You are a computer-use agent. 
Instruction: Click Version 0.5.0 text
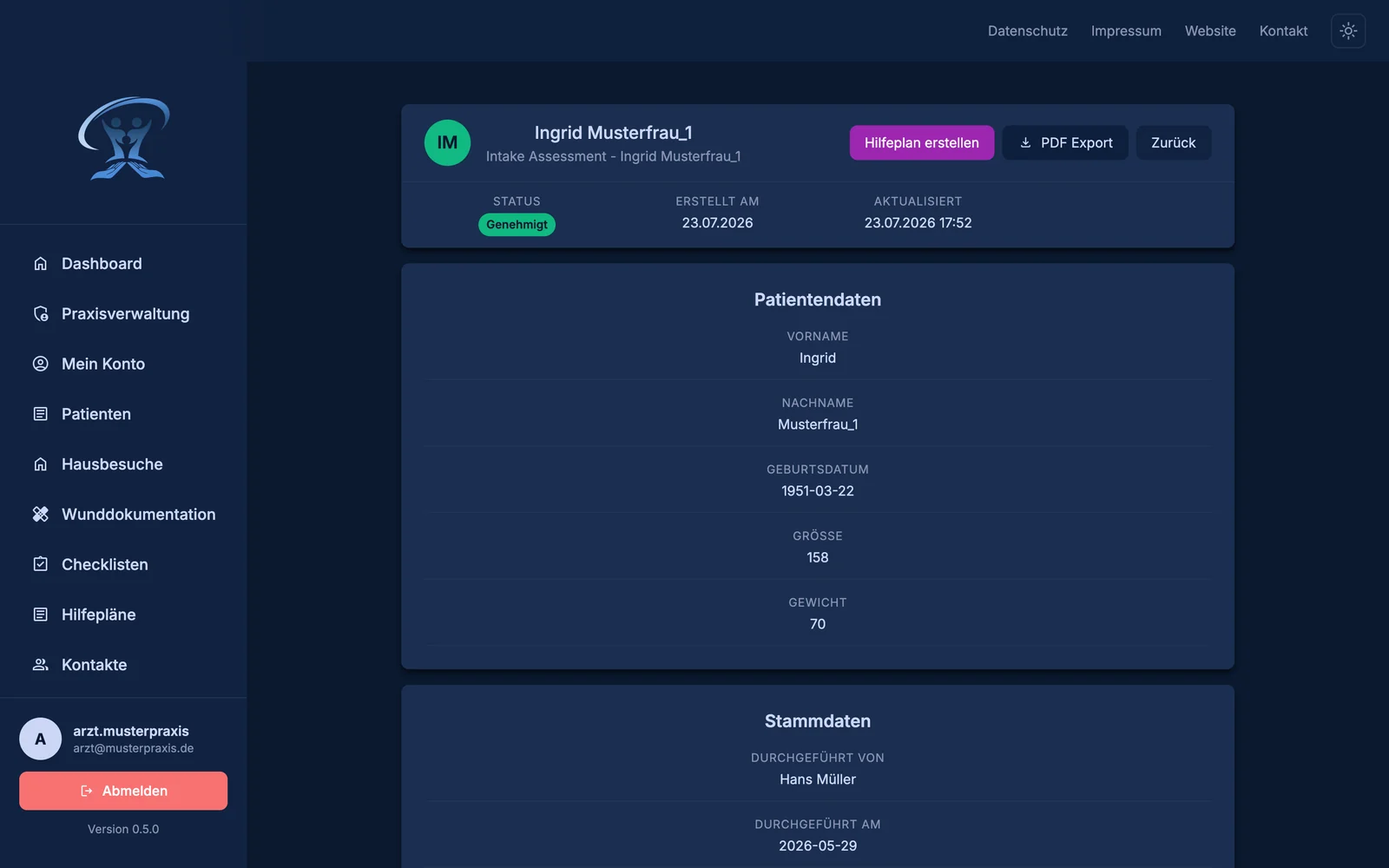coord(123,829)
